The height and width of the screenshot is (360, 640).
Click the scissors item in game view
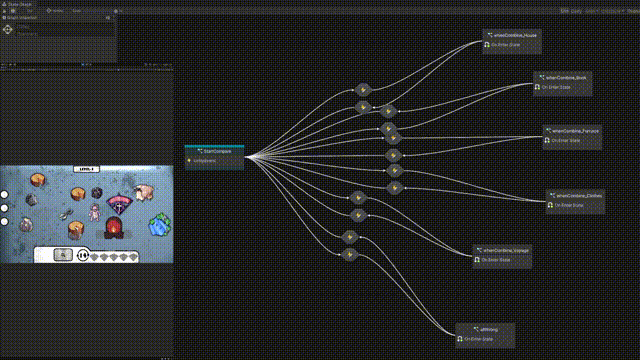(x=66, y=214)
